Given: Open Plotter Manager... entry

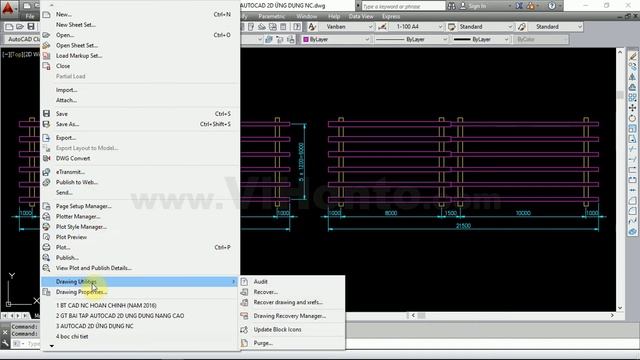Looking at the screenshot, I should (139, 216).
